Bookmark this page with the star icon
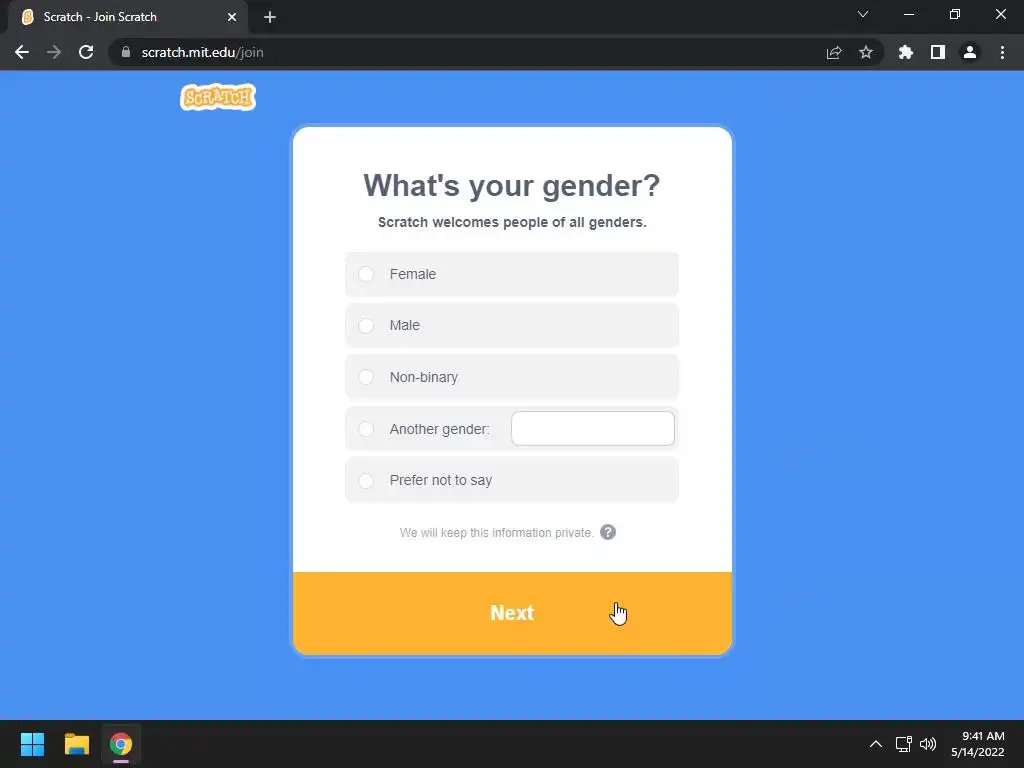 click(866, 52)
